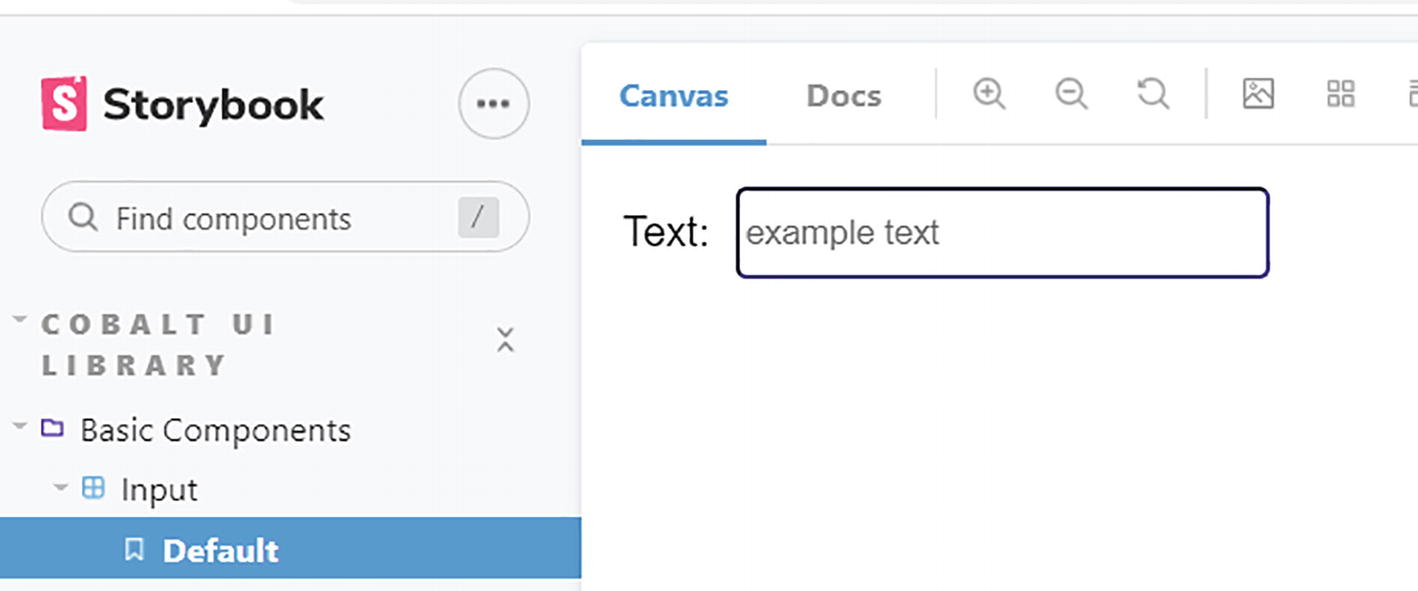Image resolution: width=1418 pixels, height=591 pixels.
Task: Click the Storybook logo icon
Action: 64,103
